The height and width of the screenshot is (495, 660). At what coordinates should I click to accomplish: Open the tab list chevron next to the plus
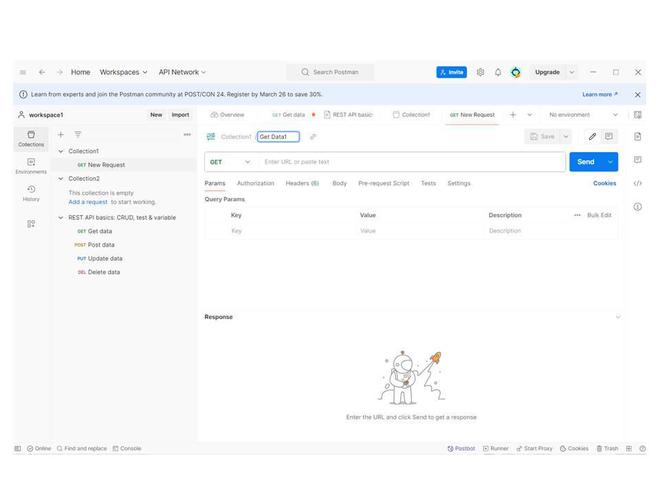(x=530, y=115)
